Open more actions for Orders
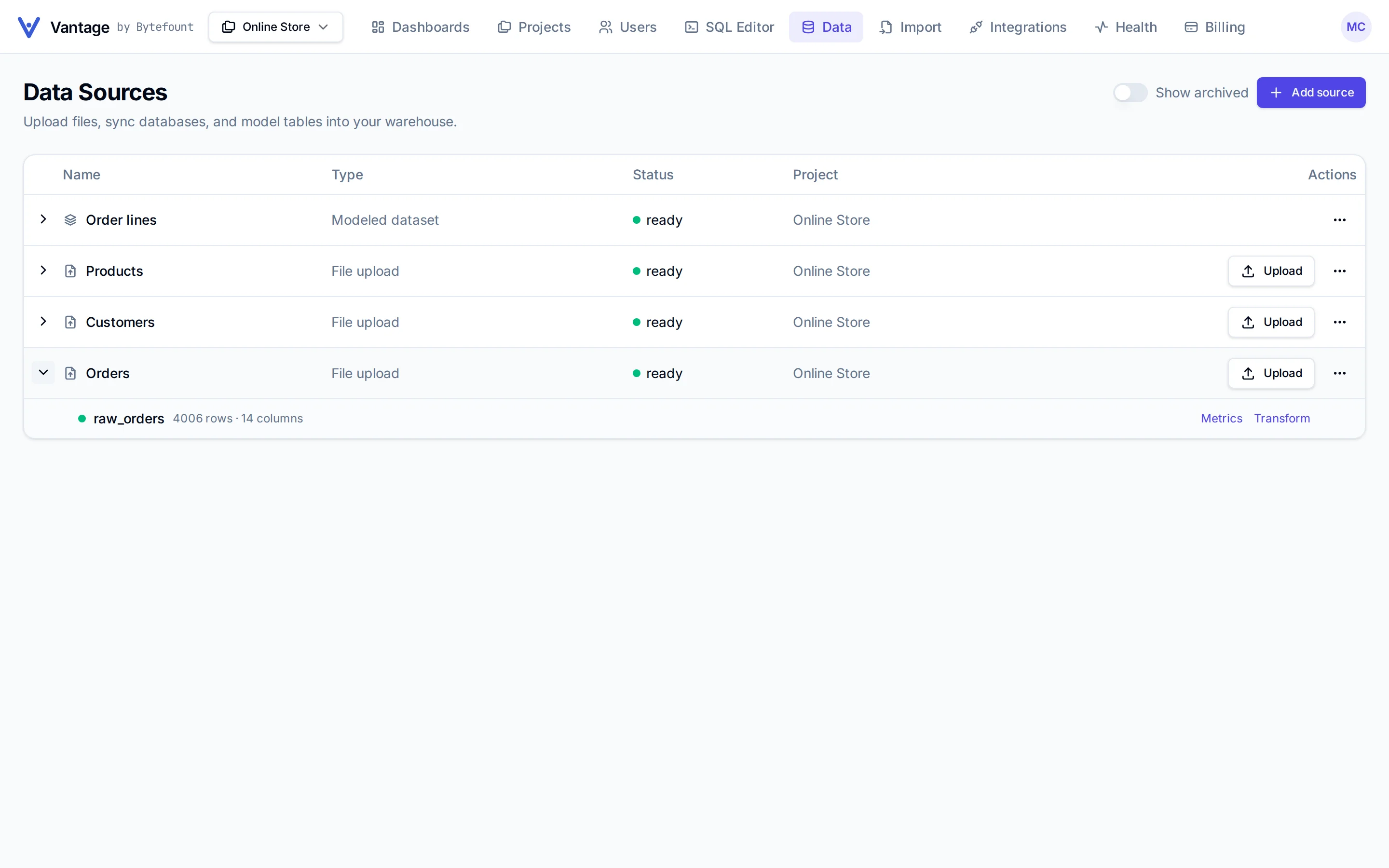 [1339, 373]
